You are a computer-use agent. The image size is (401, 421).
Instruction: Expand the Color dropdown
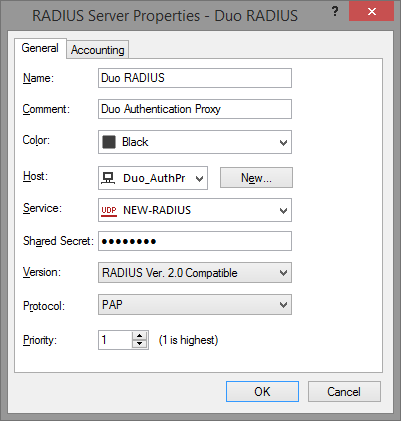283,143
